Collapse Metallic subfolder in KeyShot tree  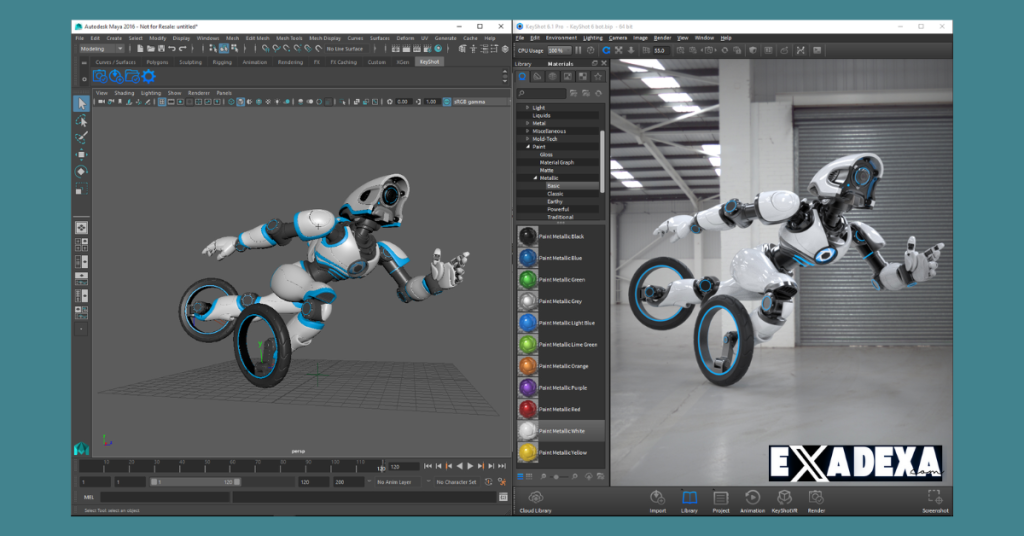pos(536,178)
